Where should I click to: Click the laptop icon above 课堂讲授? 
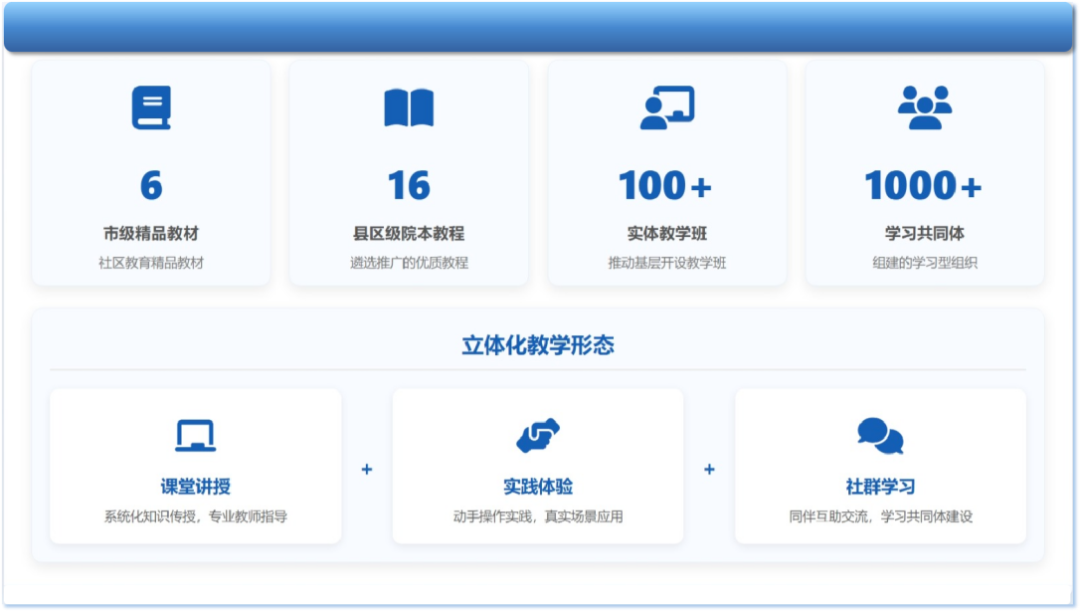[x=195, y=436]
